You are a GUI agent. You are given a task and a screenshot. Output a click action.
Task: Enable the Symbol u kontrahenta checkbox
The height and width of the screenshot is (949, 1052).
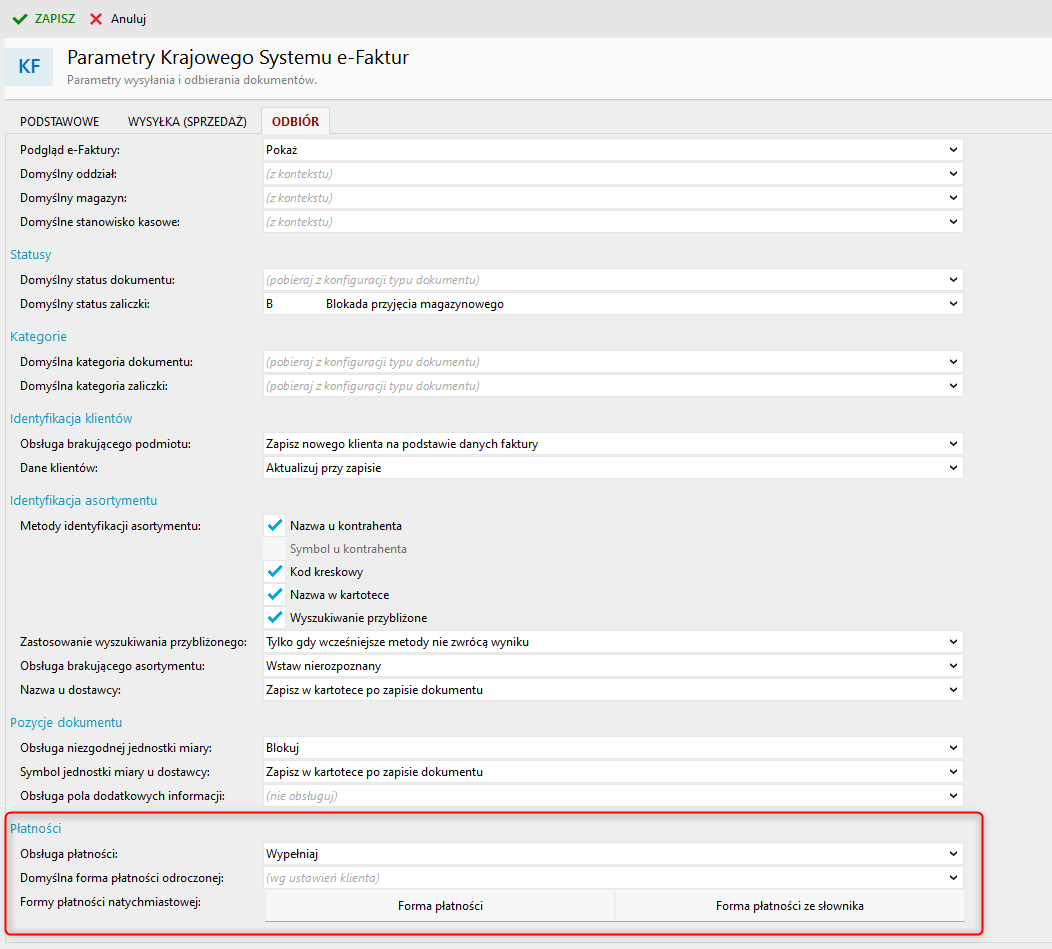tap(275, 549)
